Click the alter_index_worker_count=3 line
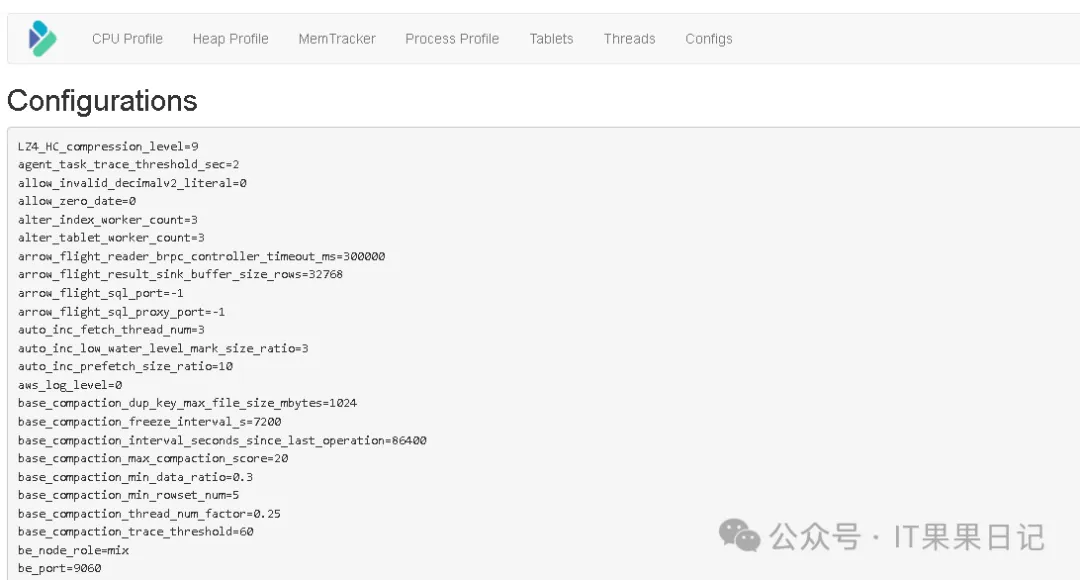1080x580 pixels. 108,219
